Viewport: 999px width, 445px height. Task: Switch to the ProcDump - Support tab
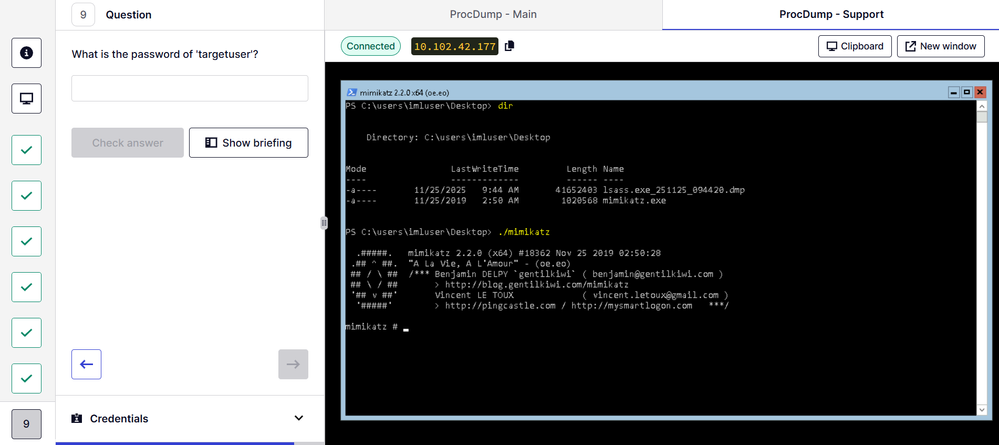click(x=830, y=15)
